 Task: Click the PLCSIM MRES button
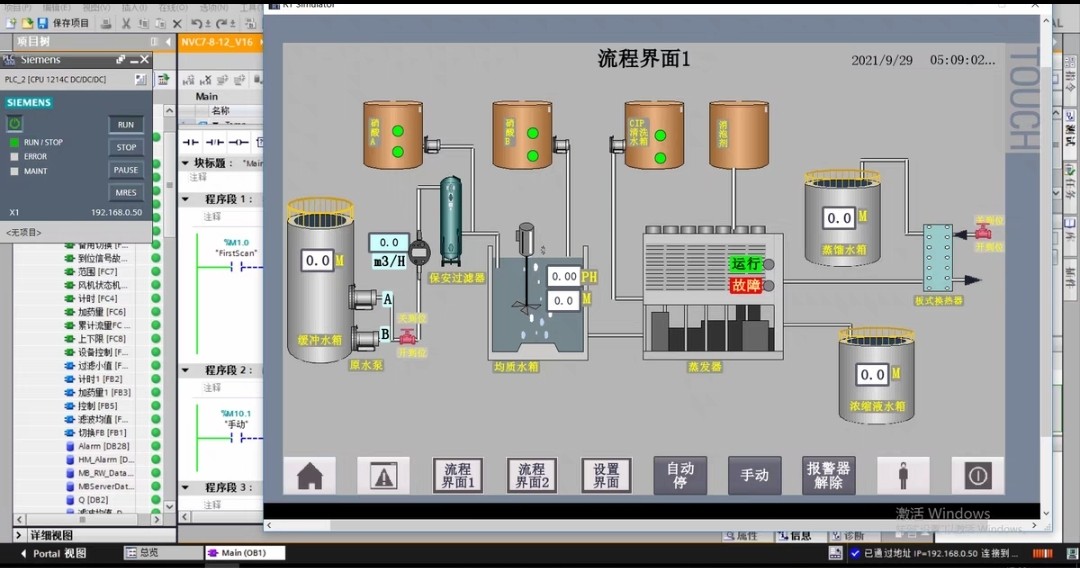pyautogui.click(x=126, y=193)
